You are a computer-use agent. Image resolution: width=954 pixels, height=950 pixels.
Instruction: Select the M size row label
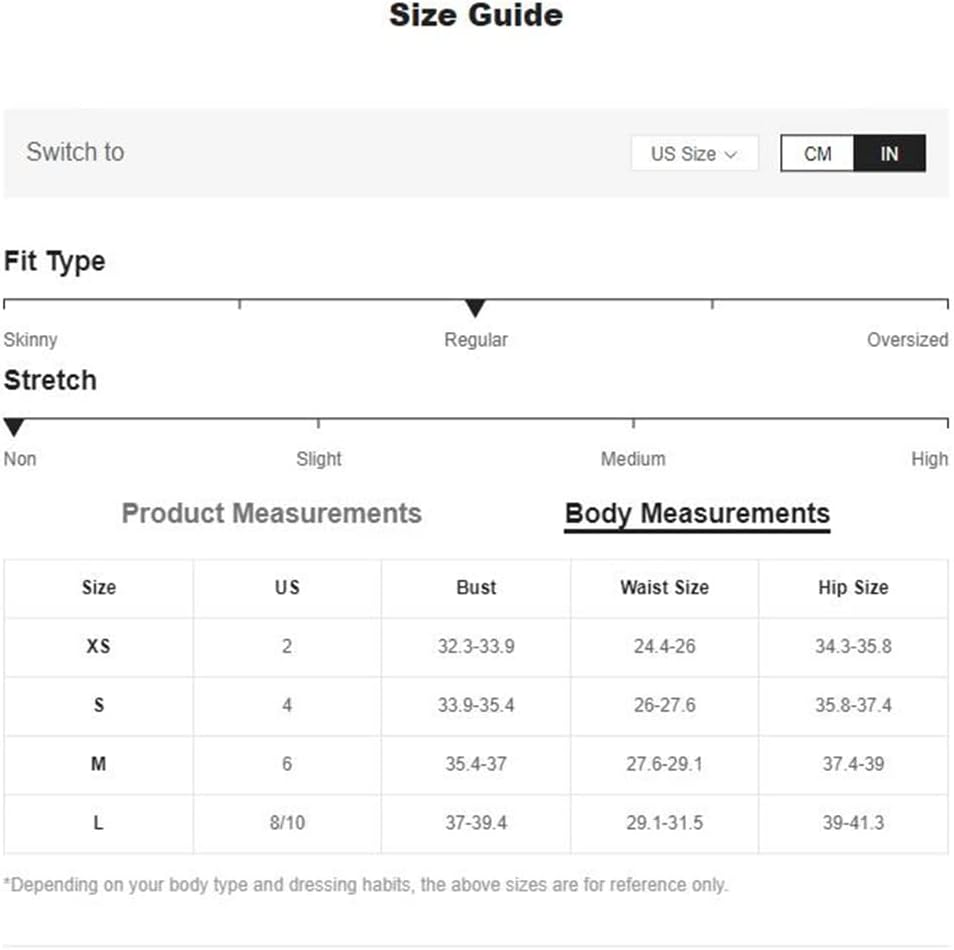[98, 765]
